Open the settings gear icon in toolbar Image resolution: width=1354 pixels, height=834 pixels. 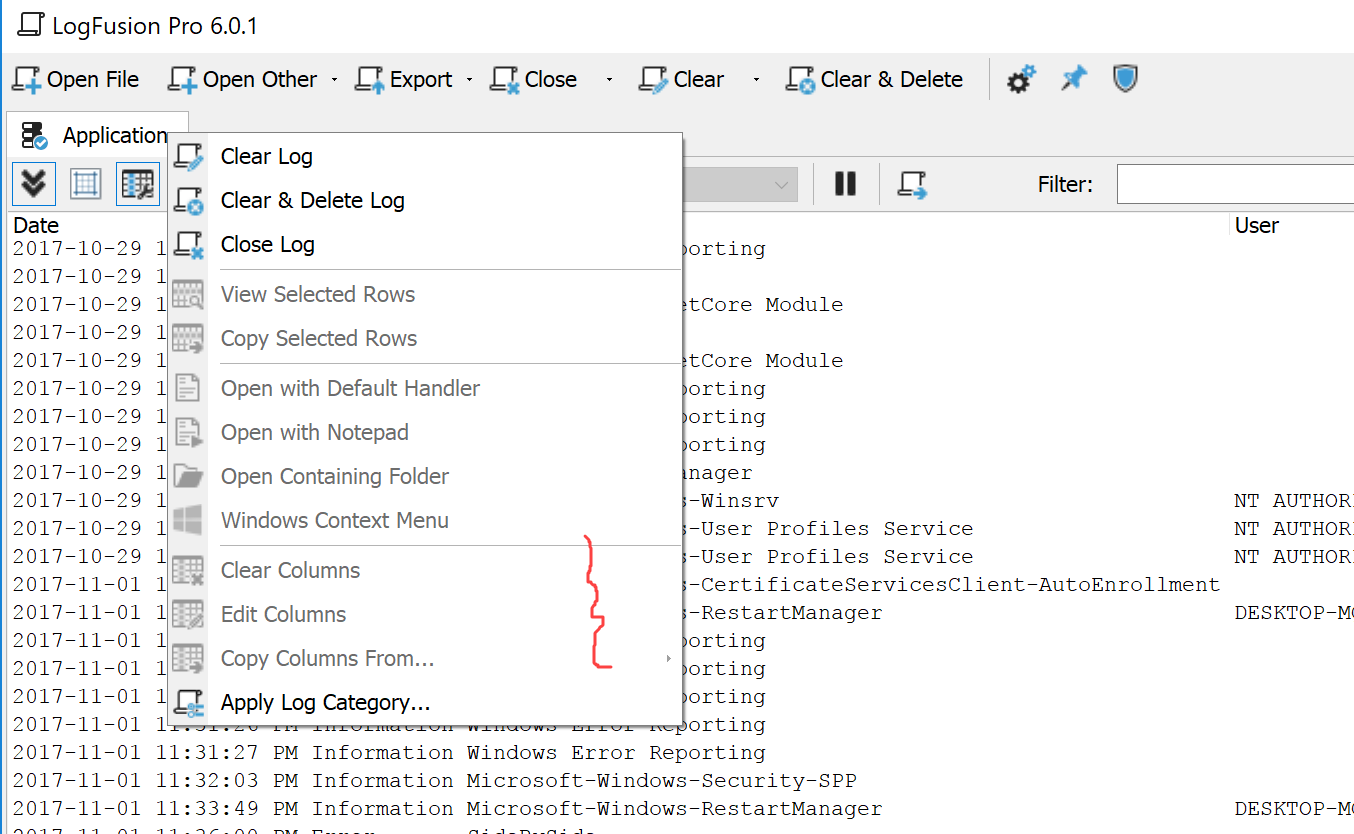1021,79
